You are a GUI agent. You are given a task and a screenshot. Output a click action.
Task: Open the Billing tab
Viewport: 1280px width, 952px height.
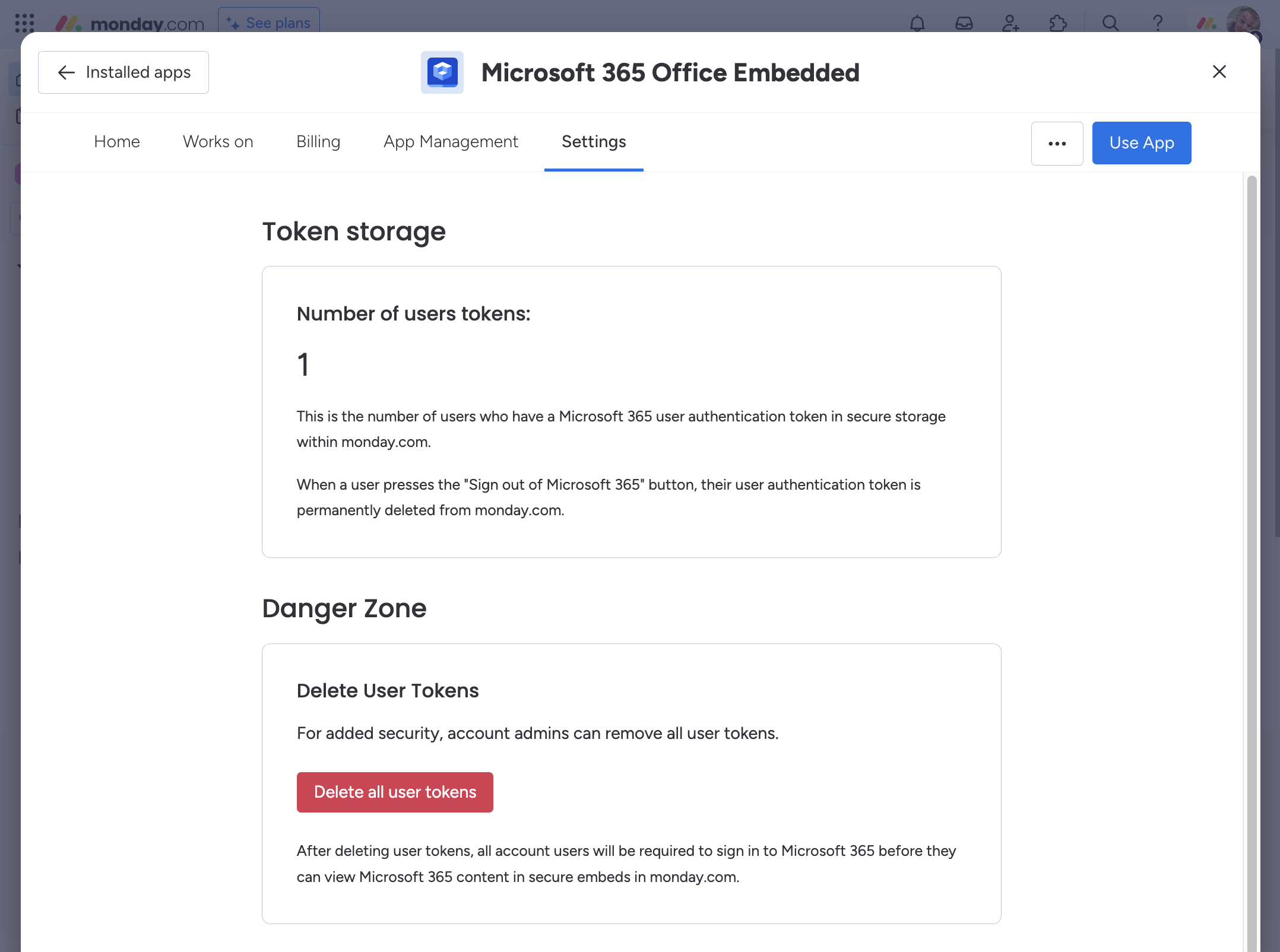pos(318,142)
